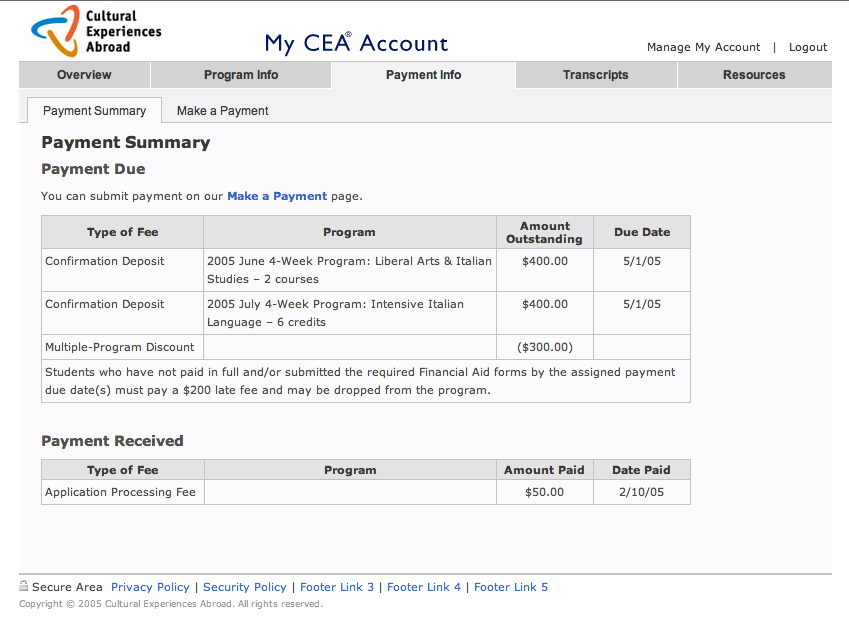Log out using the Logout link
Viewport: 849px width, 620px height.
(x=808, y=47)
